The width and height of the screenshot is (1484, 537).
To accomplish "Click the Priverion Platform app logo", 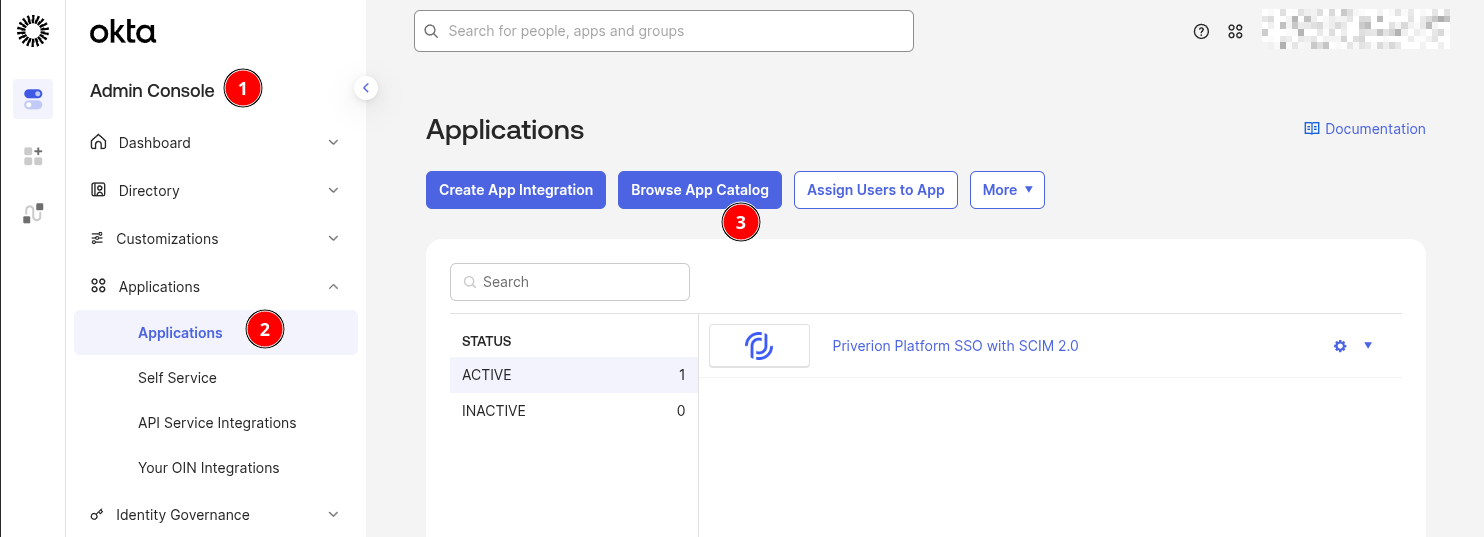I will click(759, 346).
